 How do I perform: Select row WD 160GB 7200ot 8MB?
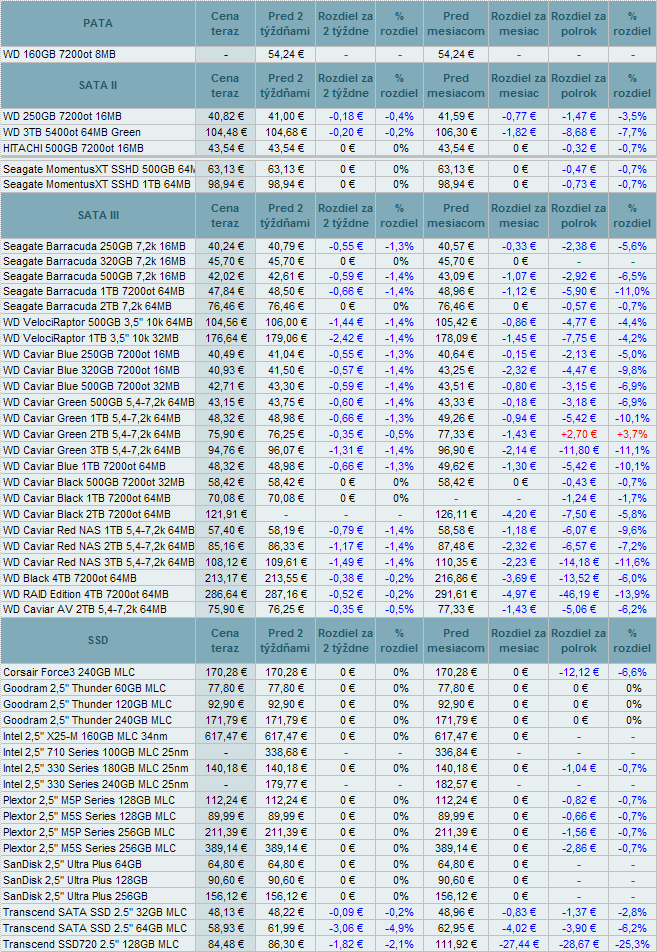coord(328,55)
